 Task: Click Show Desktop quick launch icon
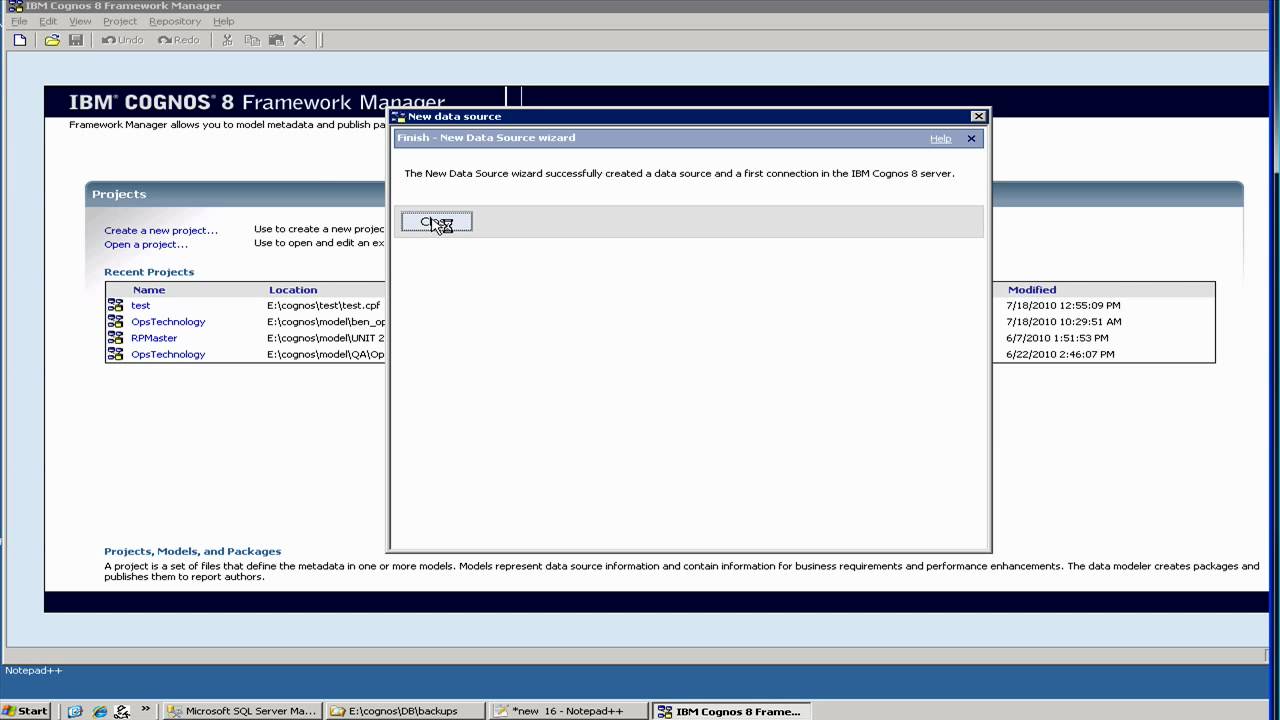pyautogui.click(x=75, y=711)
